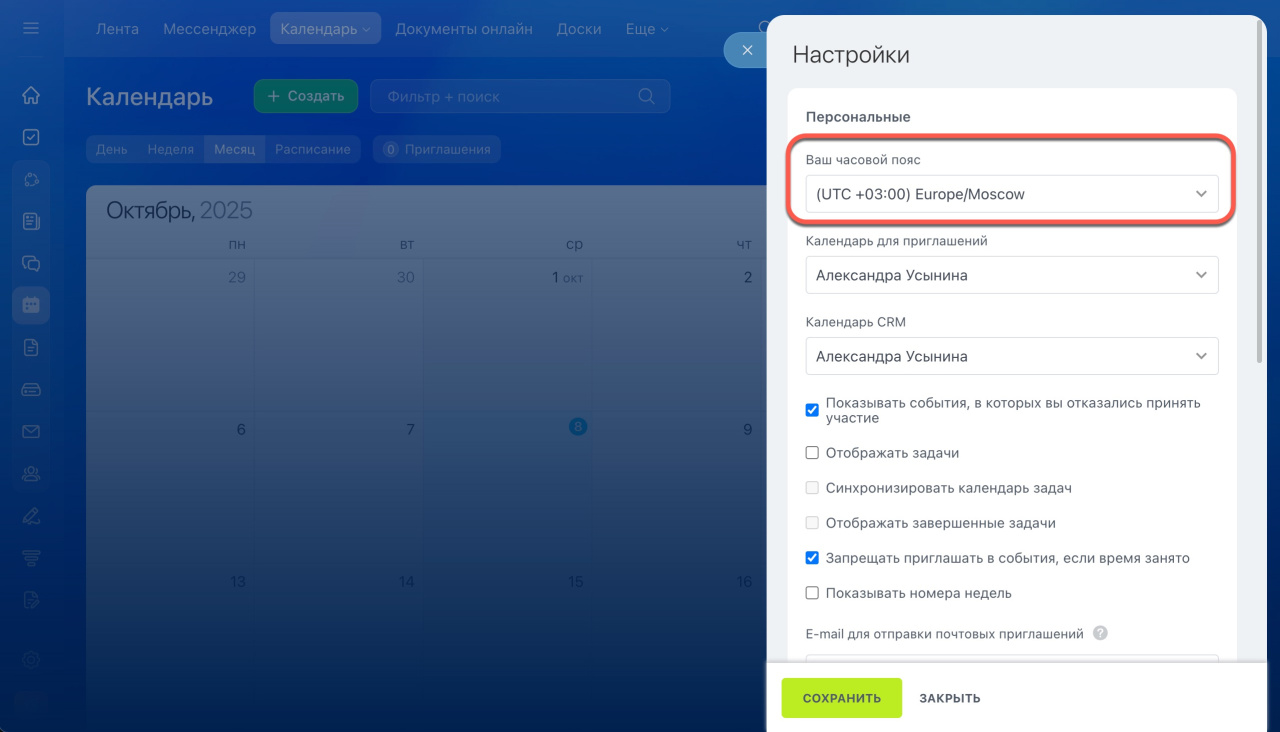Enable the 'Отображать задачи' checkbox

pos(812,453)
